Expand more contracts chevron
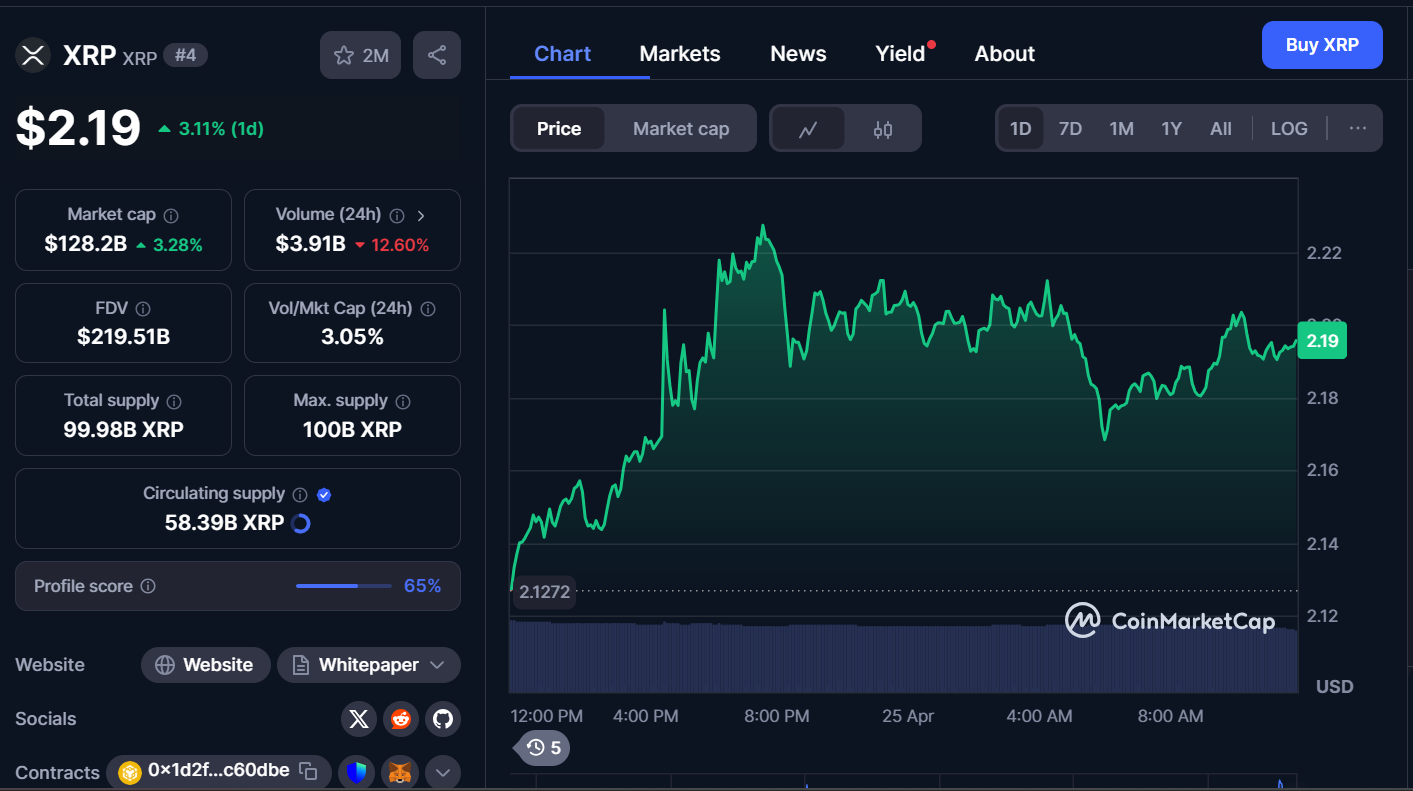1413x791 pixels. pyautogui.click(x=443, y=772)
